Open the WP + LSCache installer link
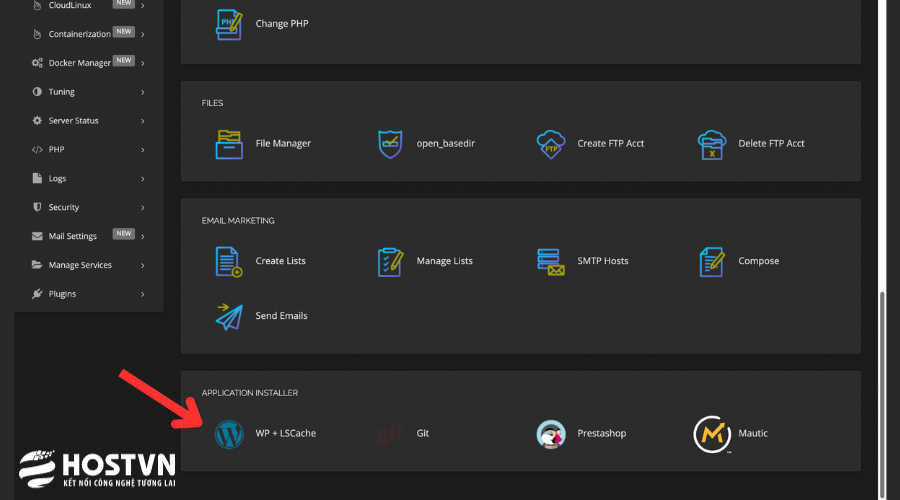This screenshot has height=500, width=900. (285, 433)
